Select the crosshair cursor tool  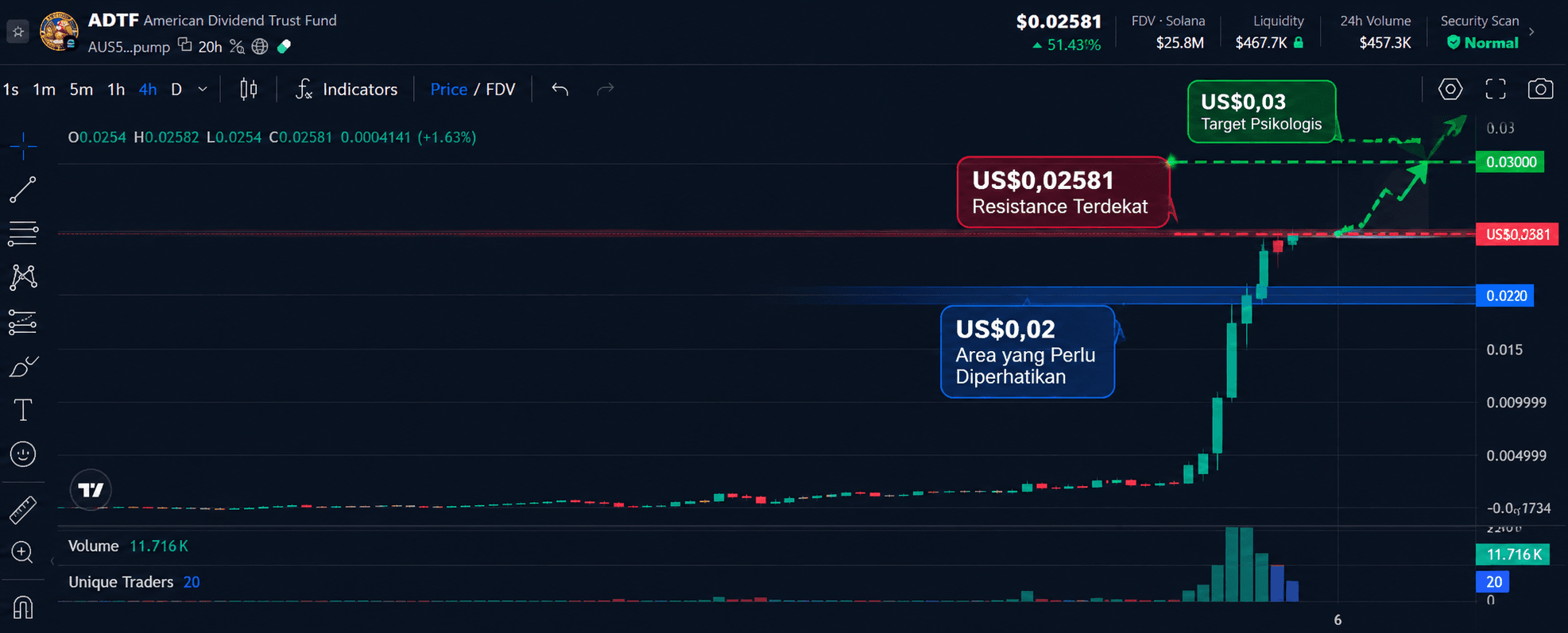(23, 145)
